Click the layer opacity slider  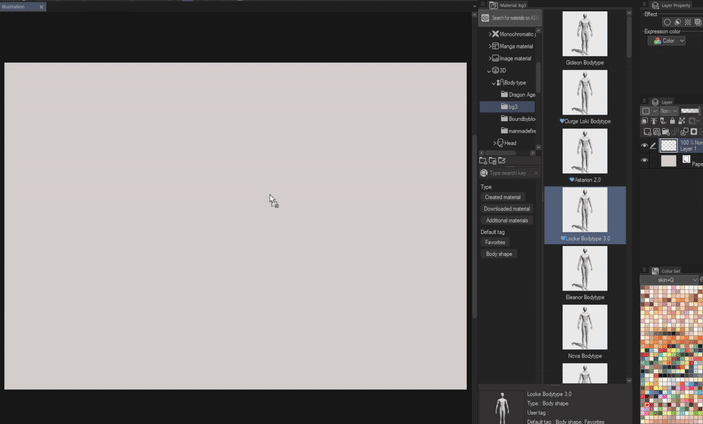(690, 111)
